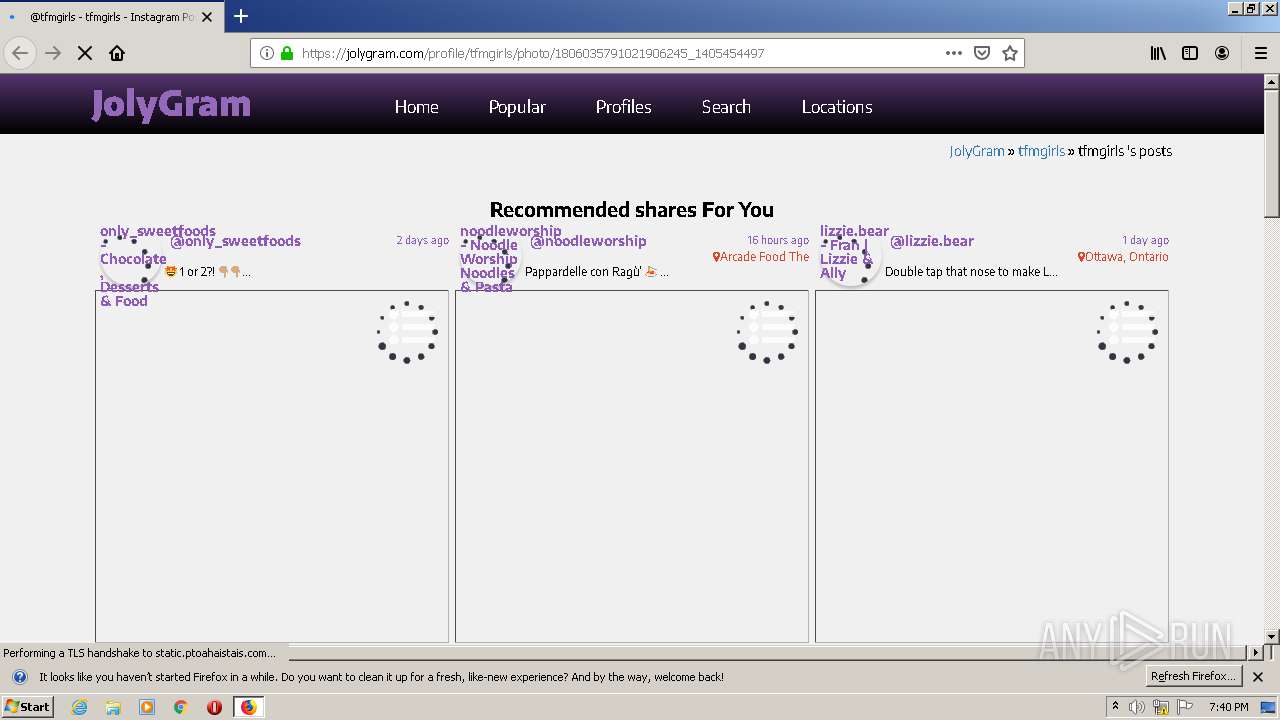The width and height of the screenshot is (1280, 720).
Task: Click the JolyGram logo
Action: coord(171,104)
